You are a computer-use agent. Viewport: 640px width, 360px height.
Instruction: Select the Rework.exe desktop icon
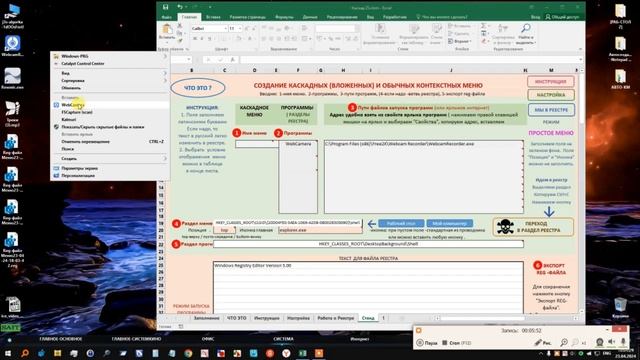pyautogui.click(x=12, y=78)
